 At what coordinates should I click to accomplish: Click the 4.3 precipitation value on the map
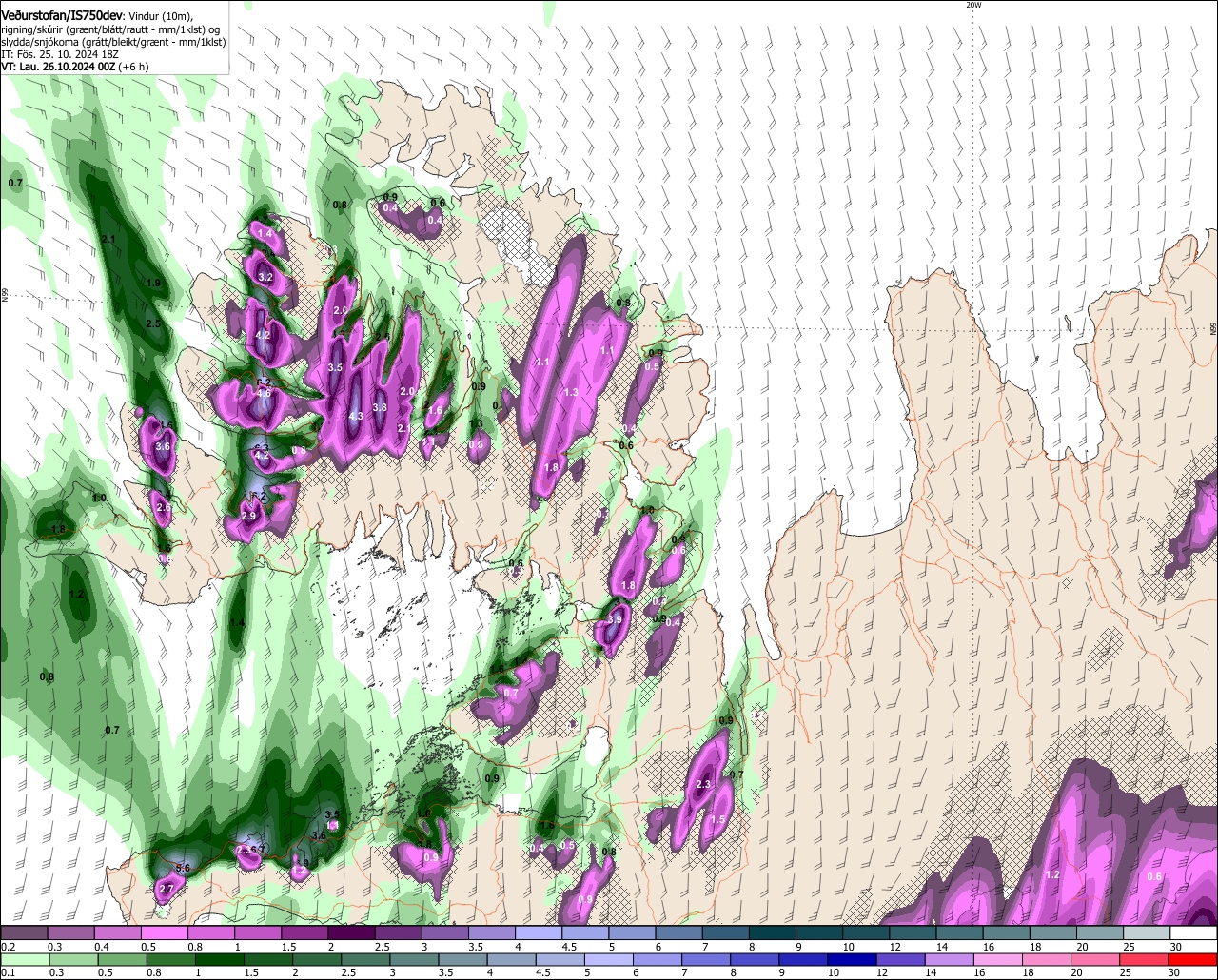click(x=356, y=417)
